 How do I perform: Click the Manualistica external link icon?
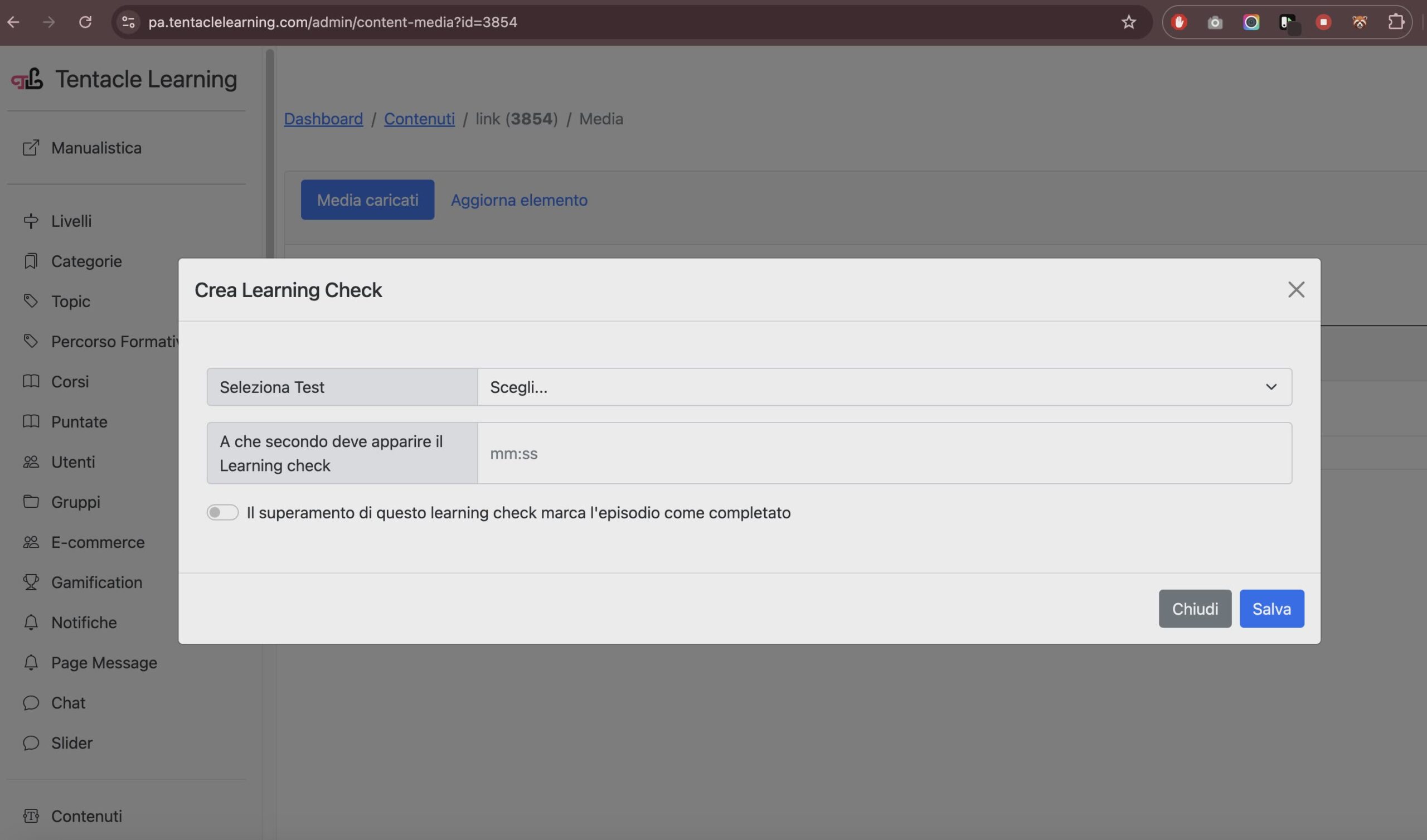tap(31, 148)
